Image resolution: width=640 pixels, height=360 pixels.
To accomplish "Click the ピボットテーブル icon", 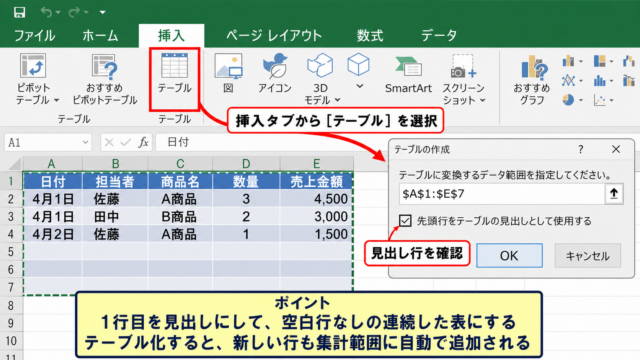I will point(33,66).
